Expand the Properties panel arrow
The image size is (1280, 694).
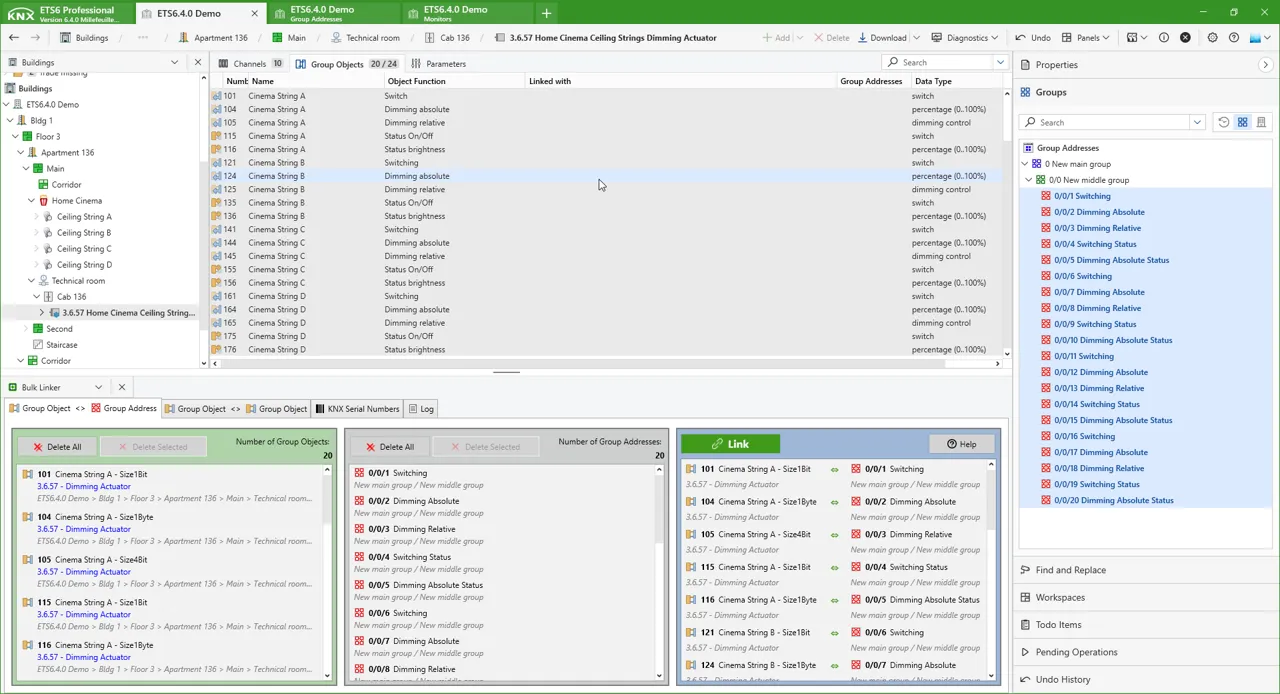1265,65
